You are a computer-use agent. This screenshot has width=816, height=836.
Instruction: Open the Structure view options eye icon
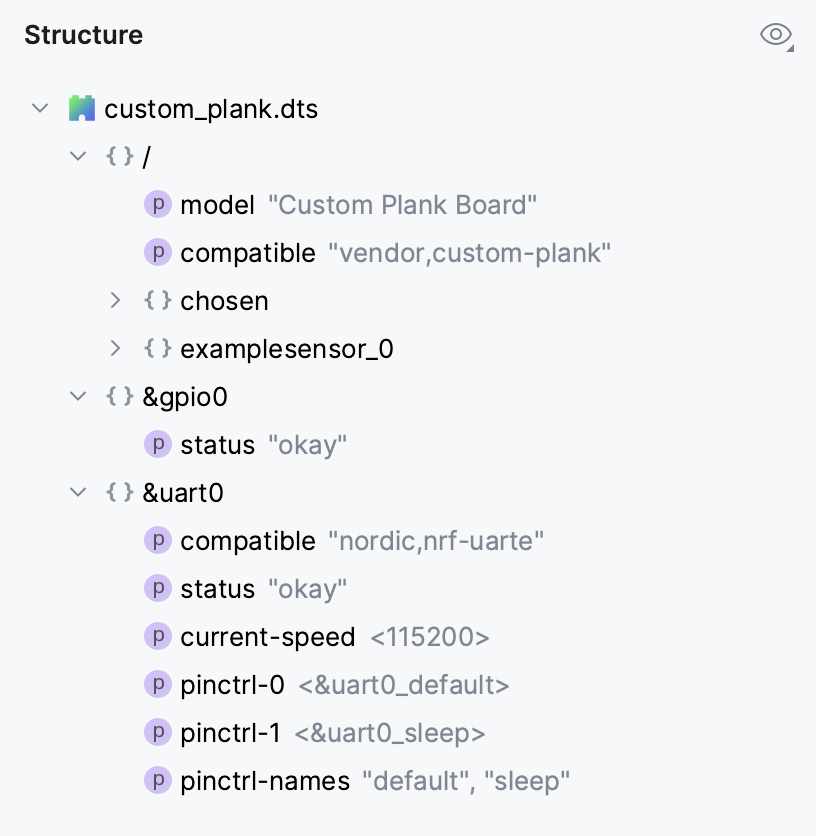click(x=775, y=34)
